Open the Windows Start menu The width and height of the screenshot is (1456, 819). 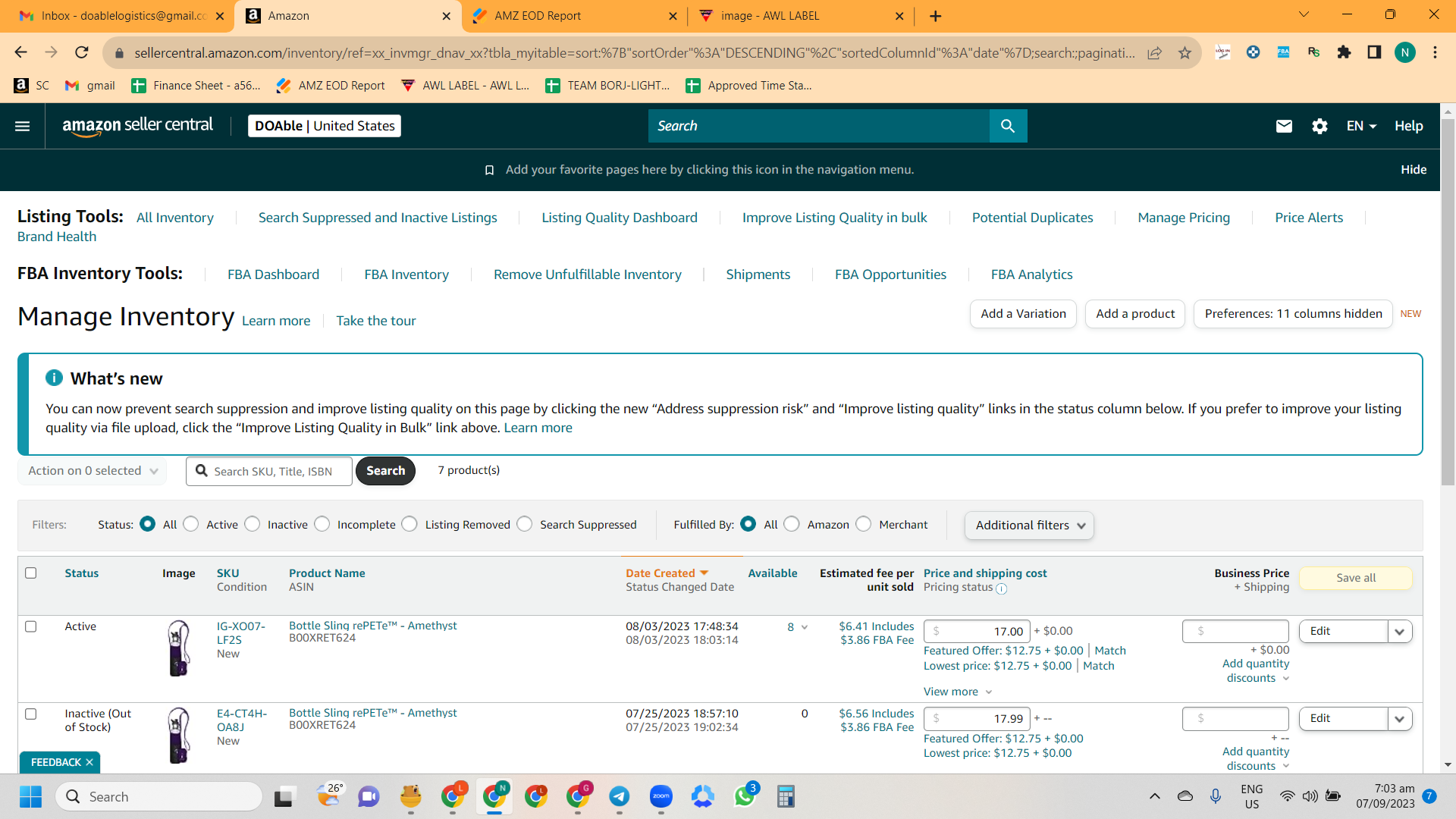pos(31,796)
